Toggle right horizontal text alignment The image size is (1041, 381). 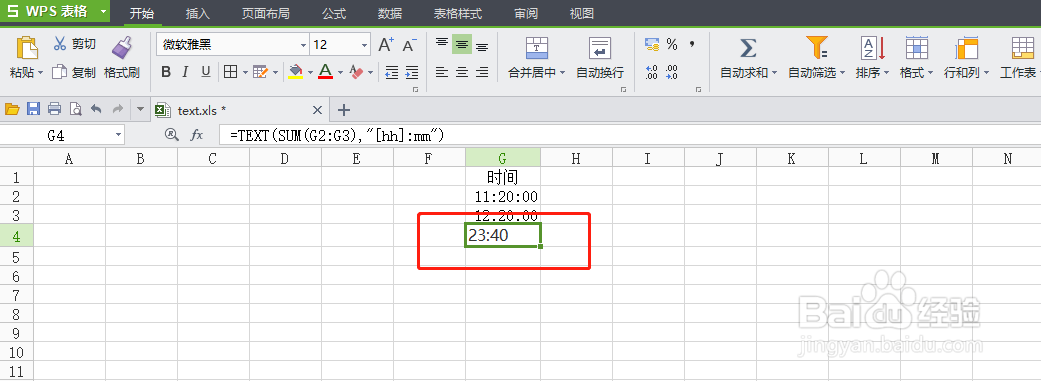[482, 72]
